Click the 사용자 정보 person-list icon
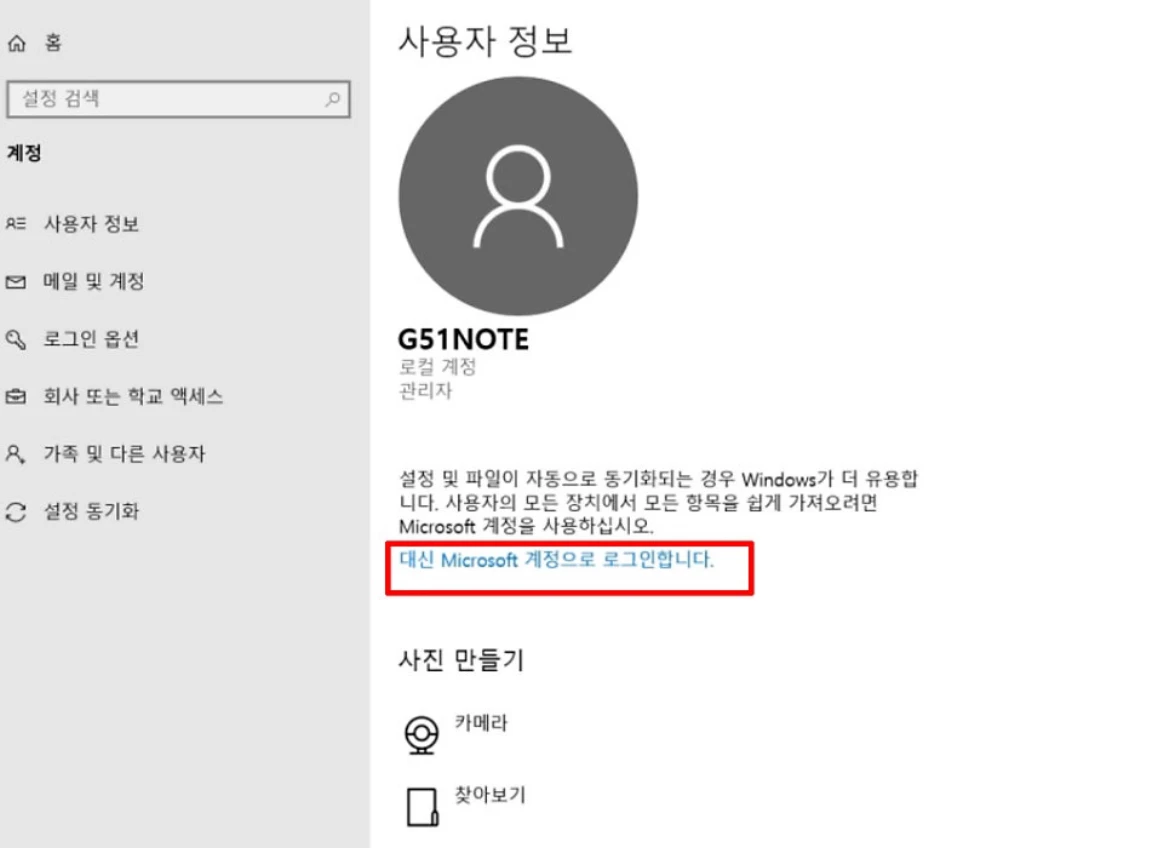The height and width of the screenshot is (848, 1170). (x=16, y=223)
